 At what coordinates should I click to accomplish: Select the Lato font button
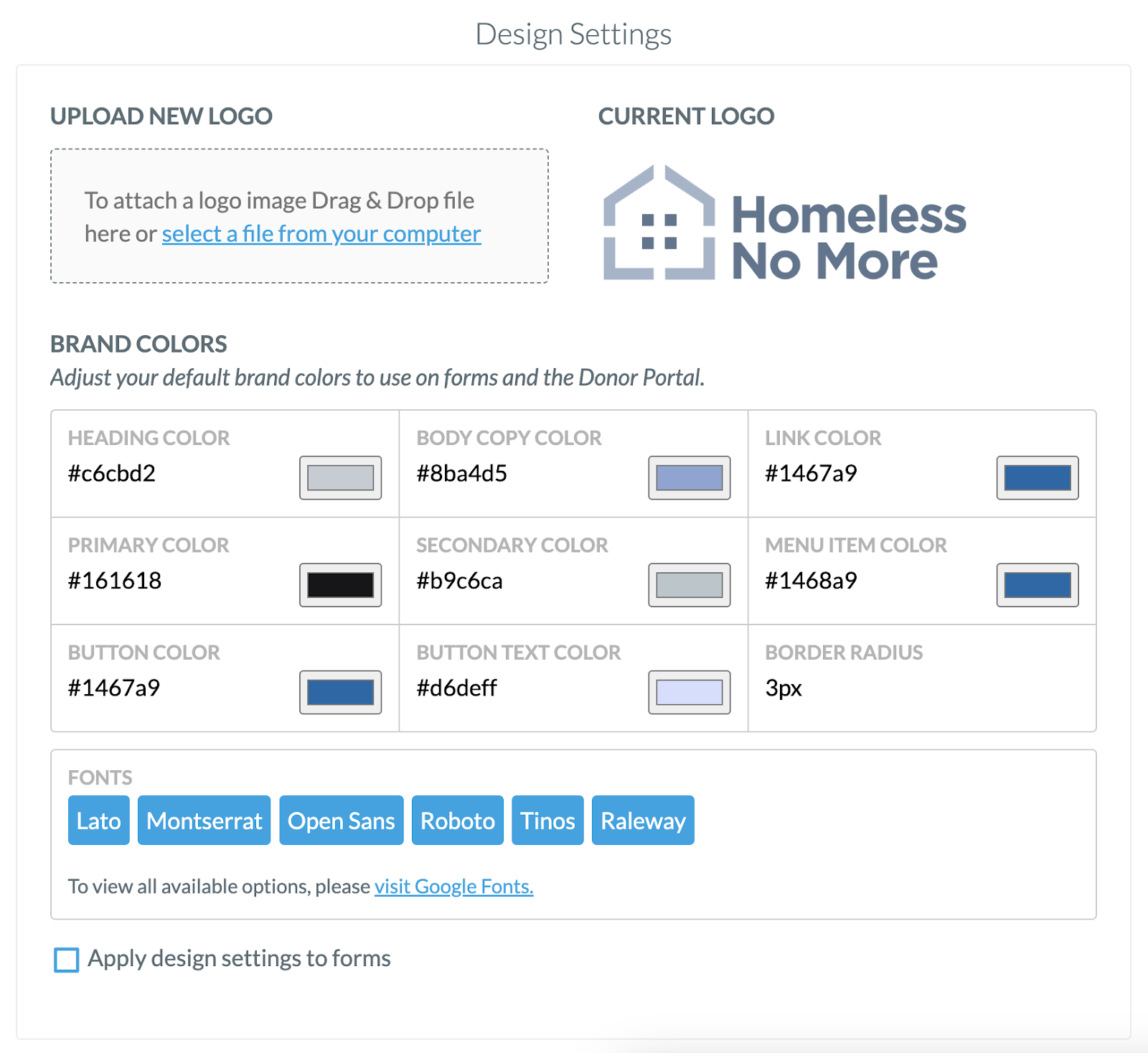pyautogui.click(x=99, y=820)
